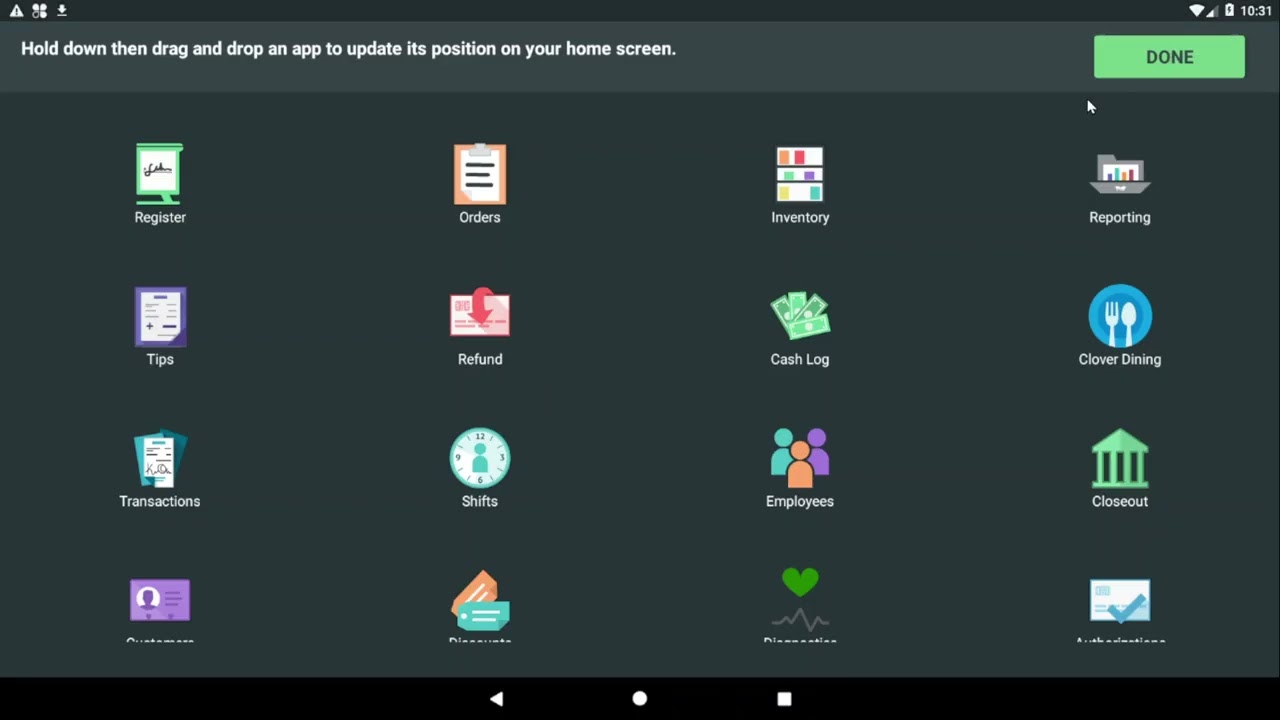Click the "Transactions" label text
Viewport: 1280px width, 720px height.
coord(160,501)
